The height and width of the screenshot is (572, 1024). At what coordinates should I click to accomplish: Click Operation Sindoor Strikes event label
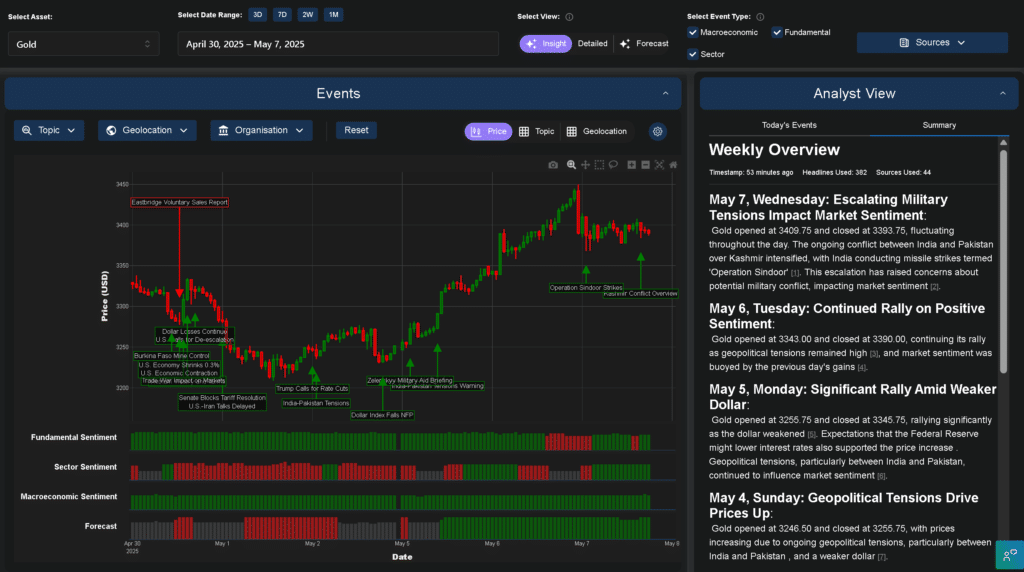(586, 287)
